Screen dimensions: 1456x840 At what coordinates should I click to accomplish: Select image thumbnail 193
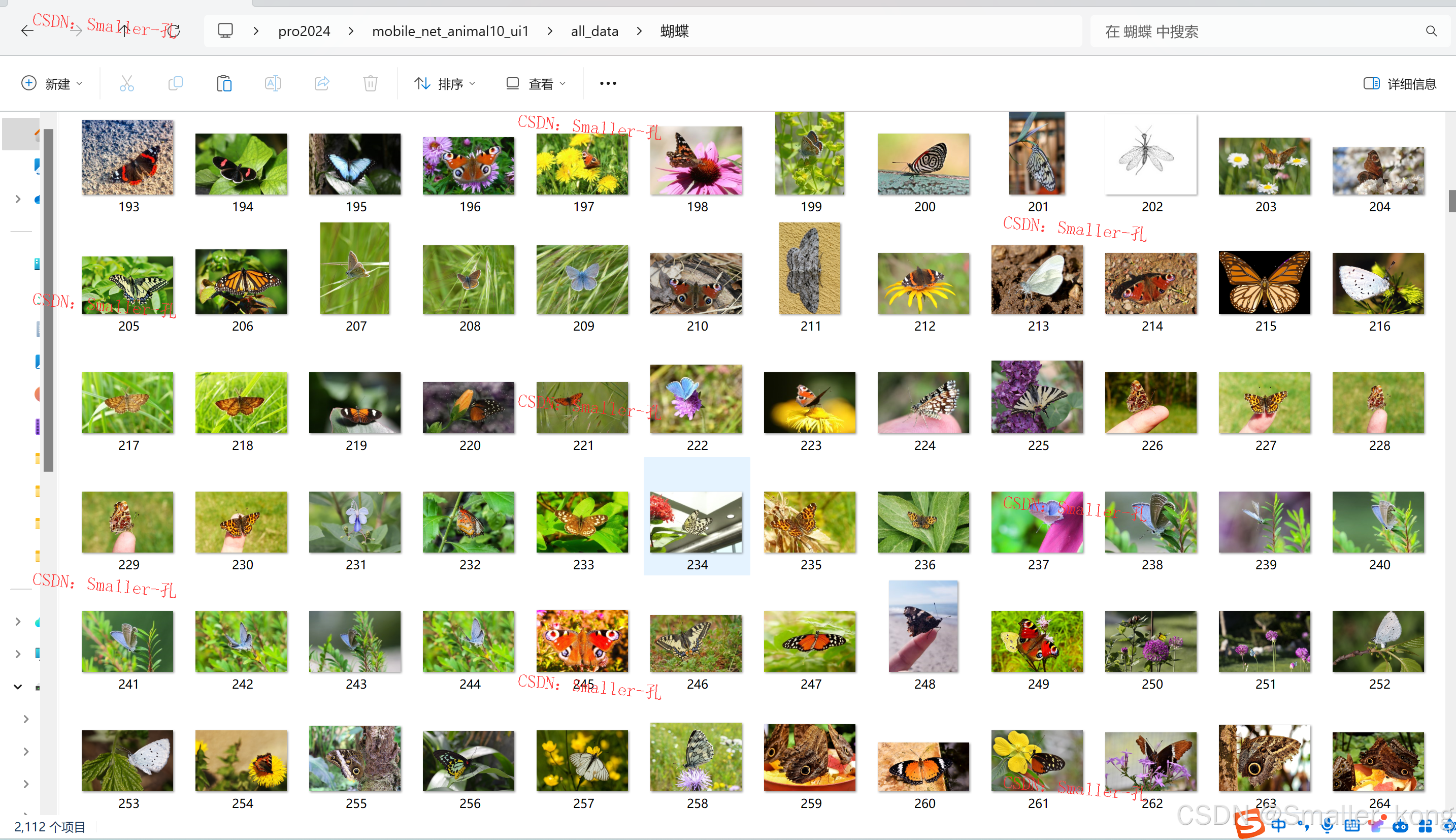[x=127, y=157]
